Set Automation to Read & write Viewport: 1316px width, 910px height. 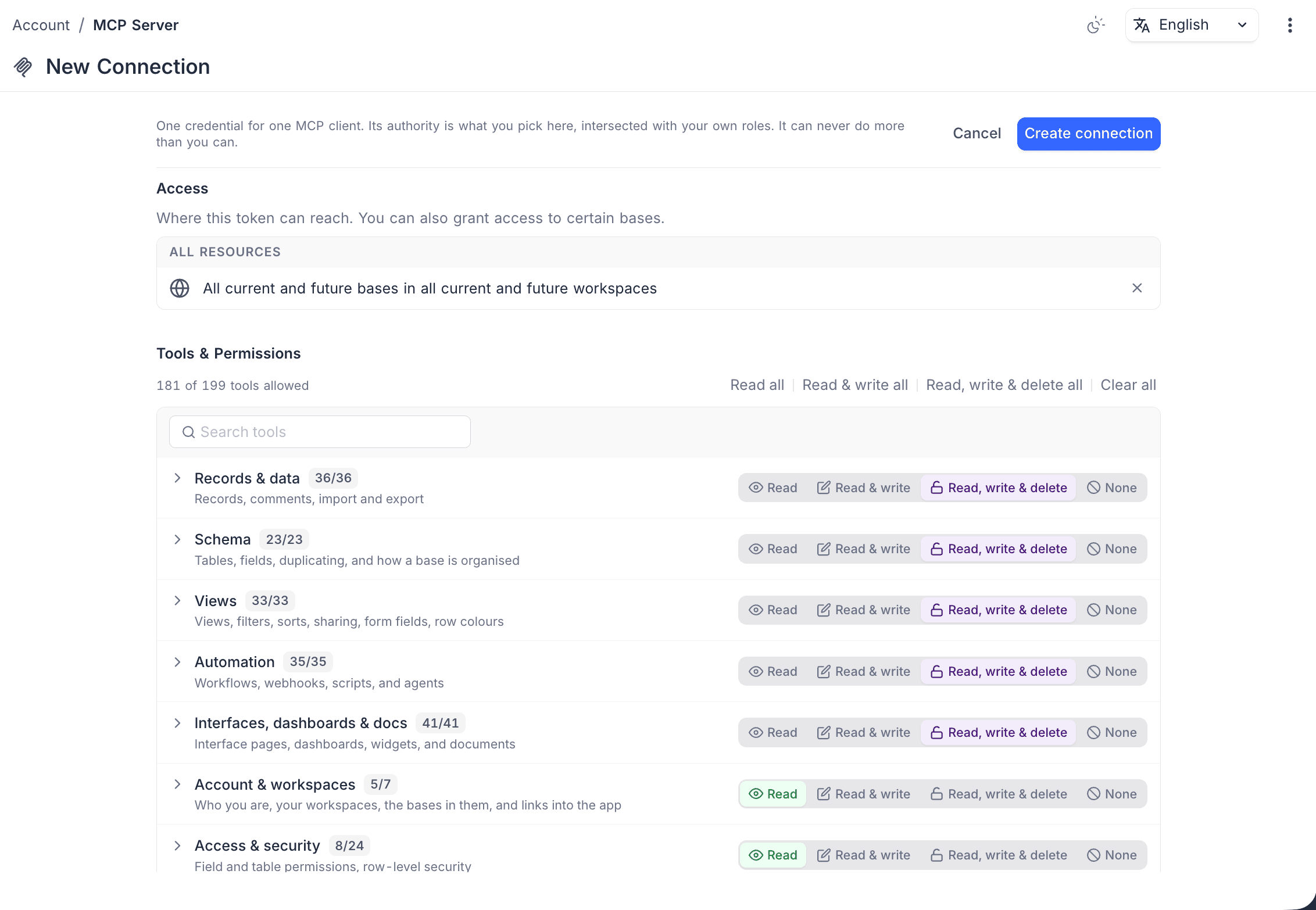click(864, 671)
